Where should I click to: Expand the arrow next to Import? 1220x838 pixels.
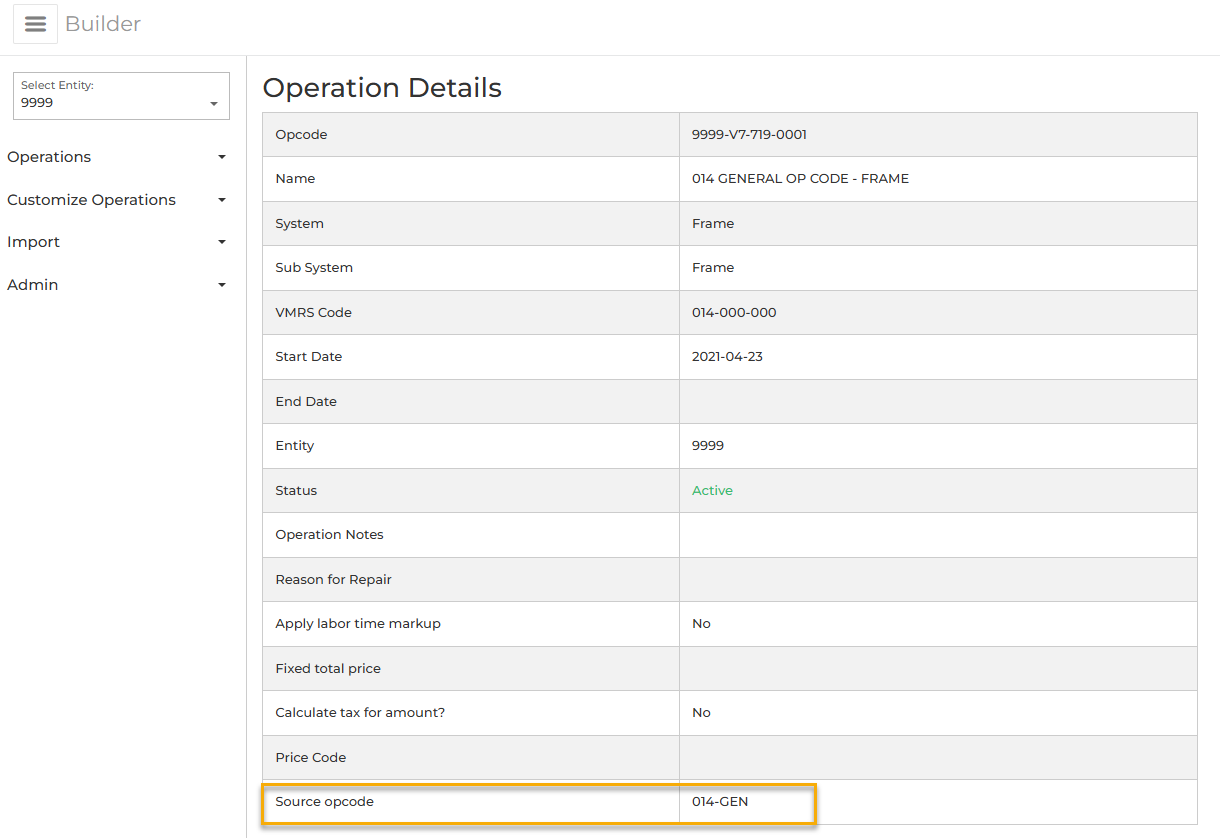point(222,242)
